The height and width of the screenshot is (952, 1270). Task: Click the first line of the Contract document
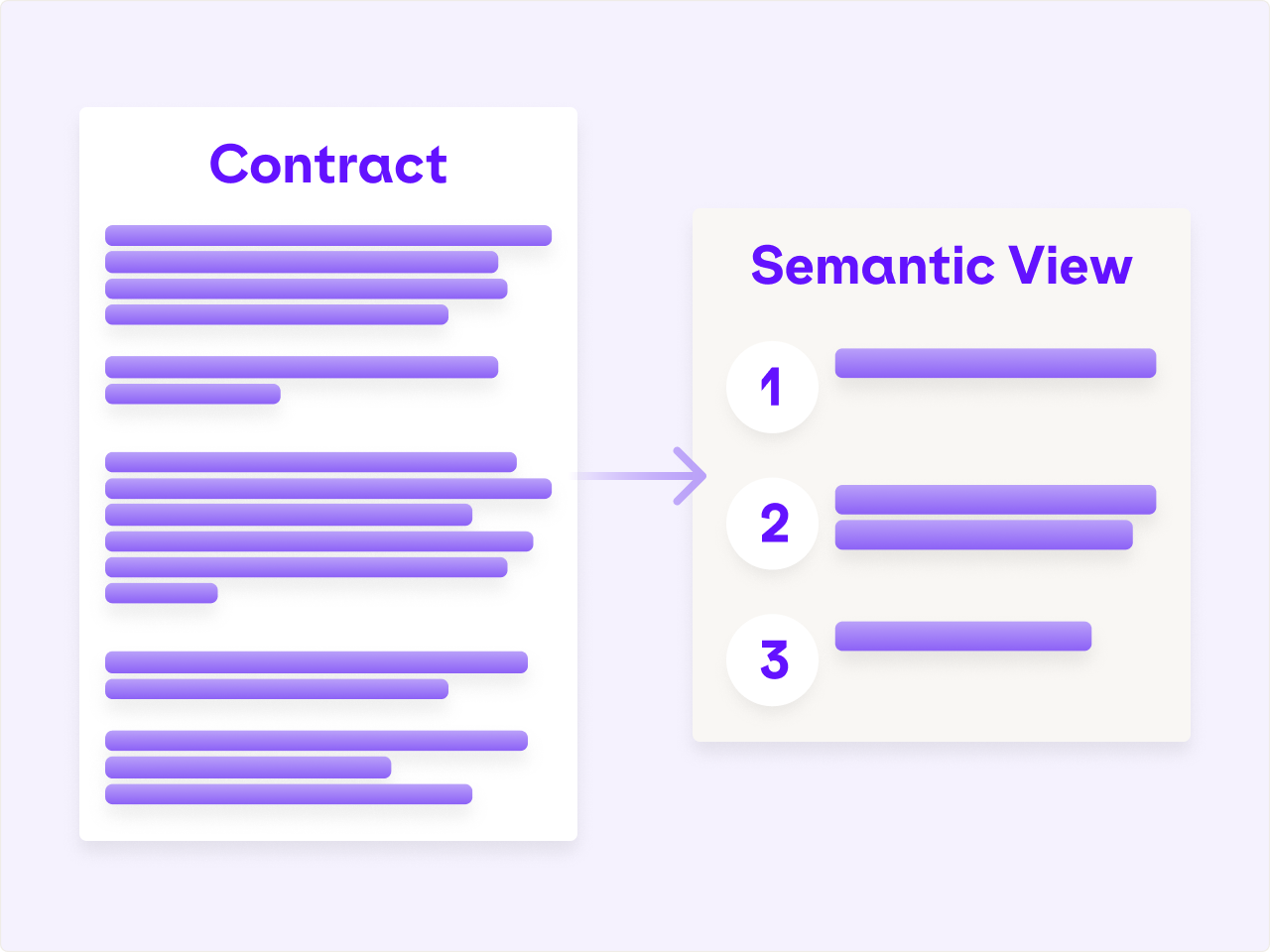click(328, 235)
